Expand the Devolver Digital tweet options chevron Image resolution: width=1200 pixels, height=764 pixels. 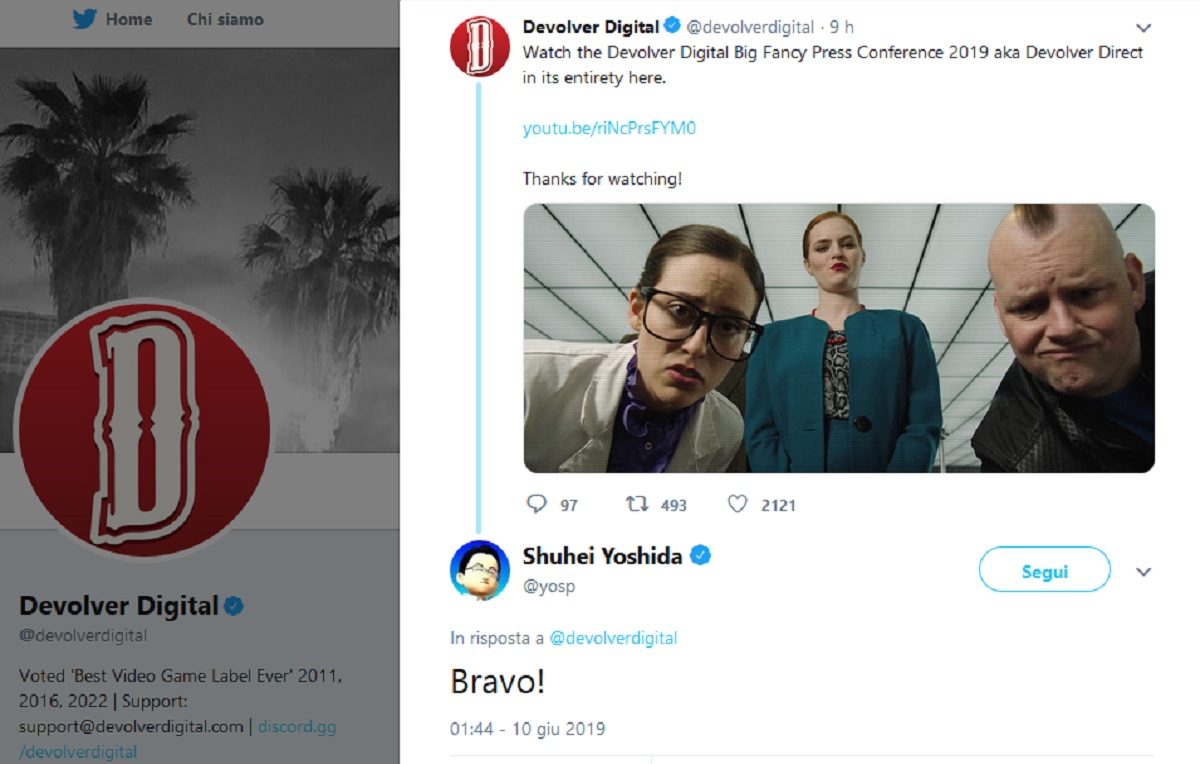1144,28
